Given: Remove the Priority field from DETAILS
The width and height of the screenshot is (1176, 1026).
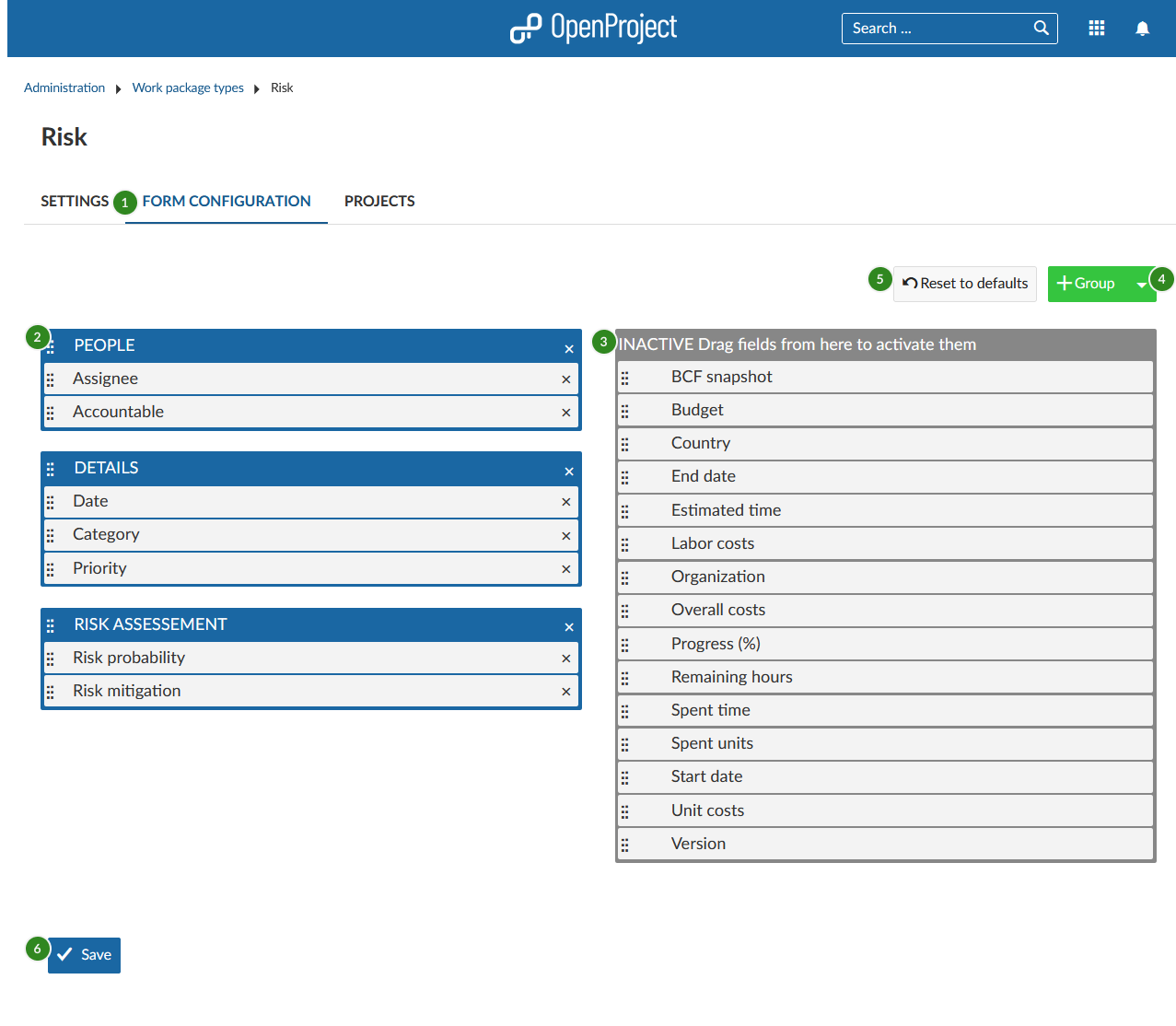Looking at the screenshot, I should click(x=565, y=569).
